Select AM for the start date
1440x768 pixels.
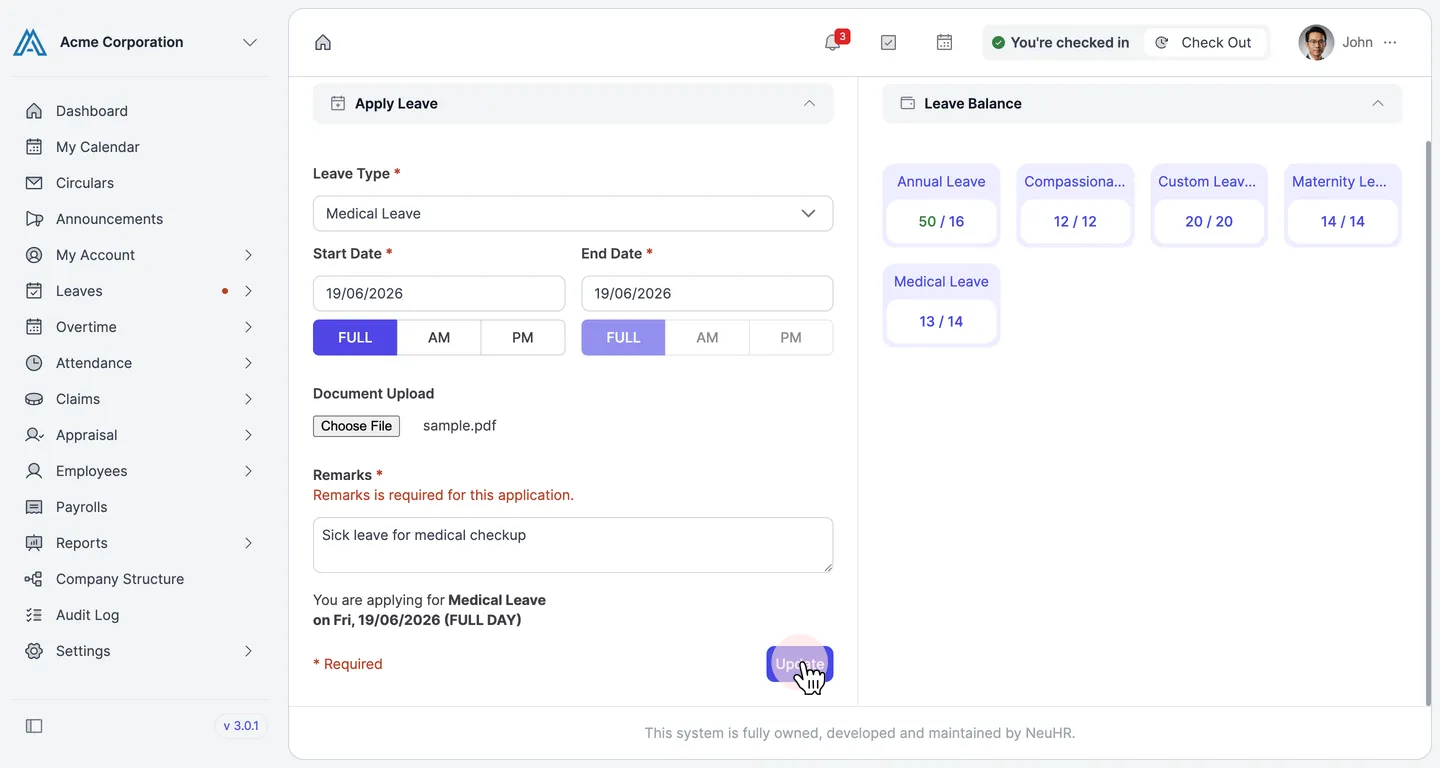coord(439,337)
